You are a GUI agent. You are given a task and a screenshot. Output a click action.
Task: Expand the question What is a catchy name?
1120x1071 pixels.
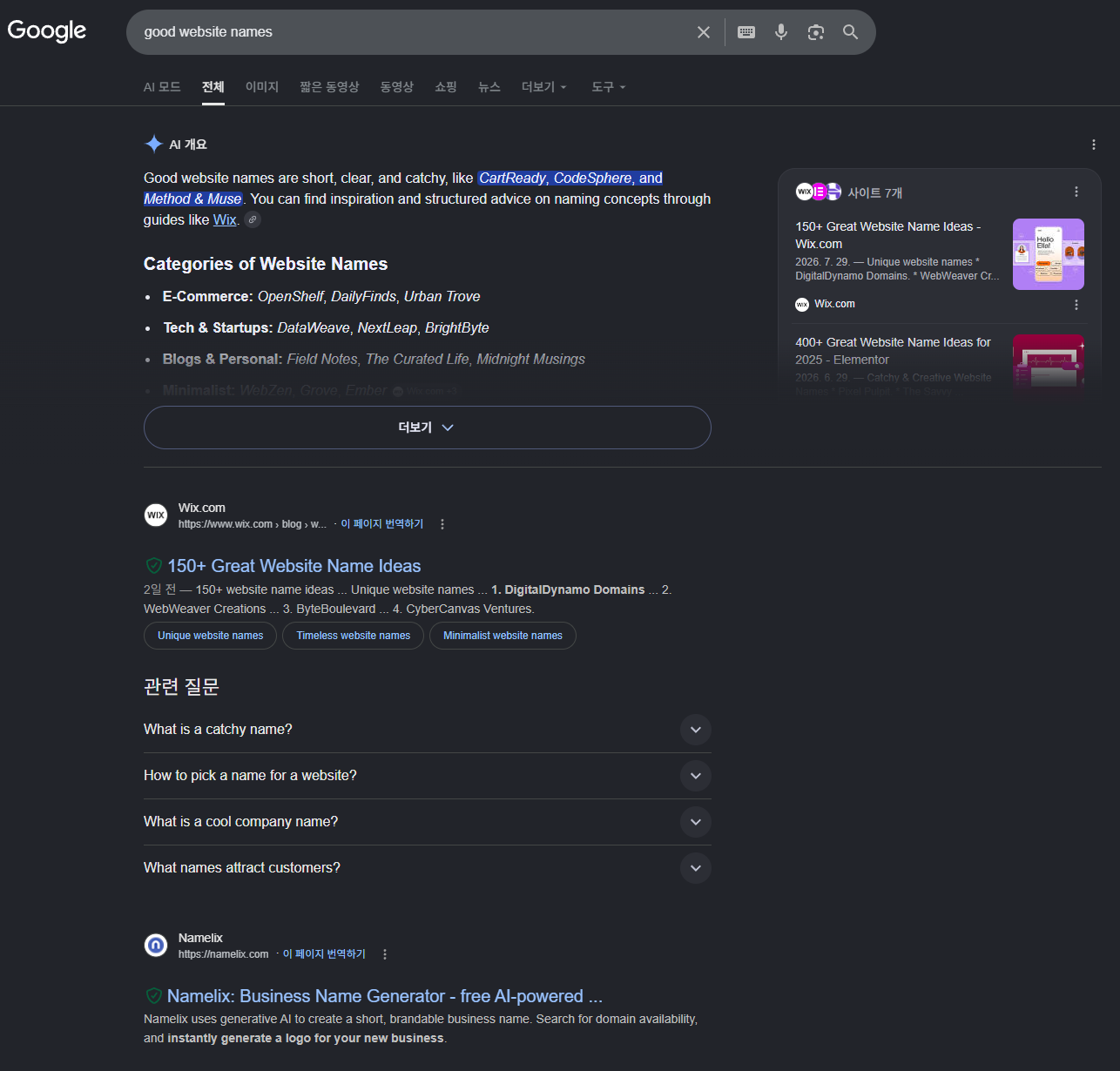(428, 730)
